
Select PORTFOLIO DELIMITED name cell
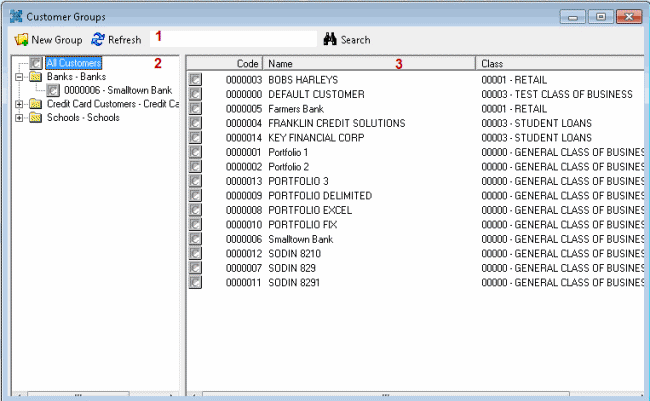(320, 196)
